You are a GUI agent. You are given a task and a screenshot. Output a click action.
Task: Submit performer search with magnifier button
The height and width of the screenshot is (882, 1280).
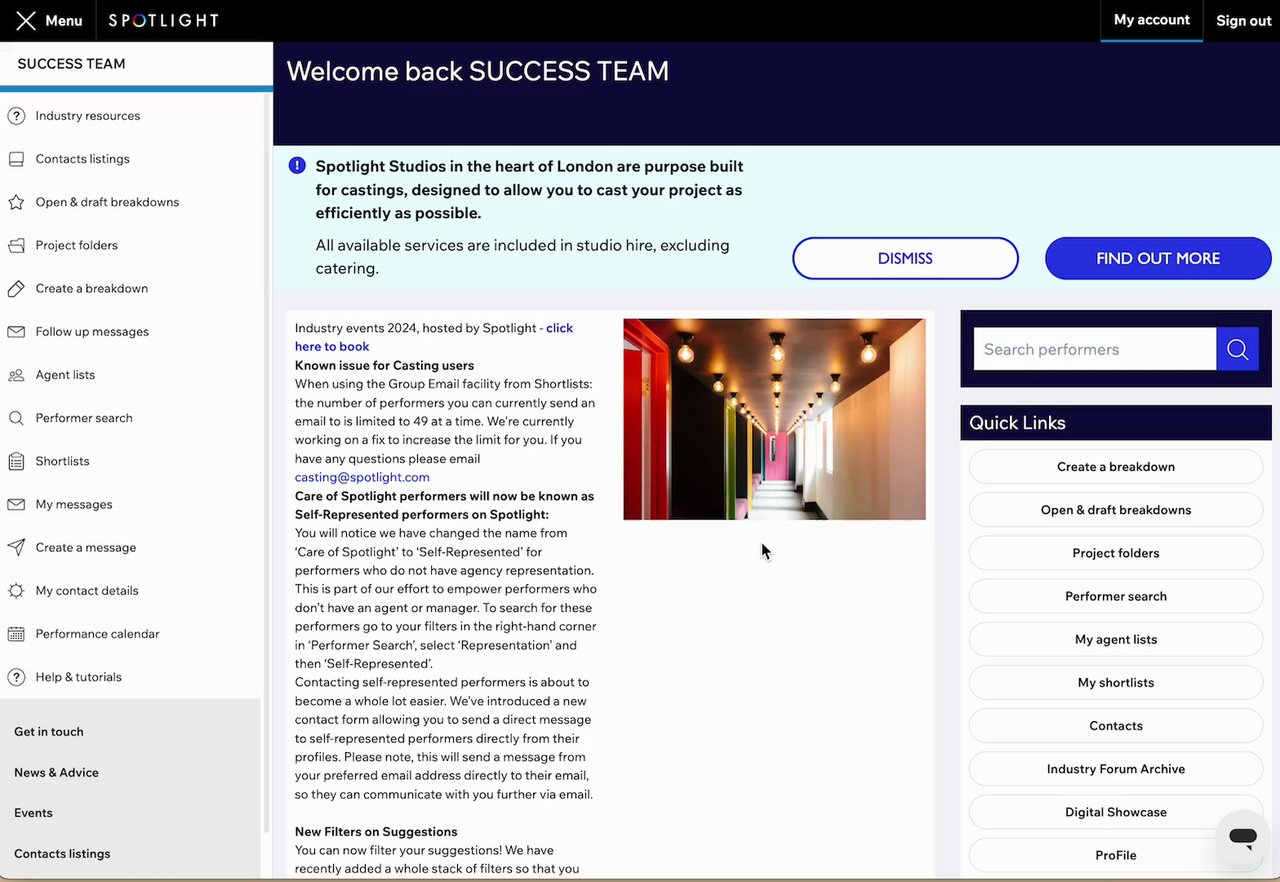(x=1237, y=349)
